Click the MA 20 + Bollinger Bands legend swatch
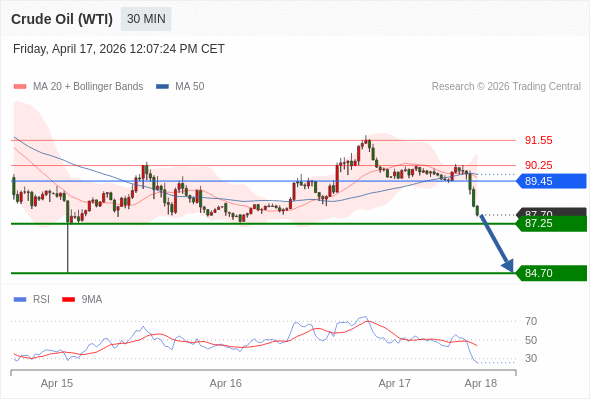The height and width of the screenshot is (400, 590). pos(20,87)
